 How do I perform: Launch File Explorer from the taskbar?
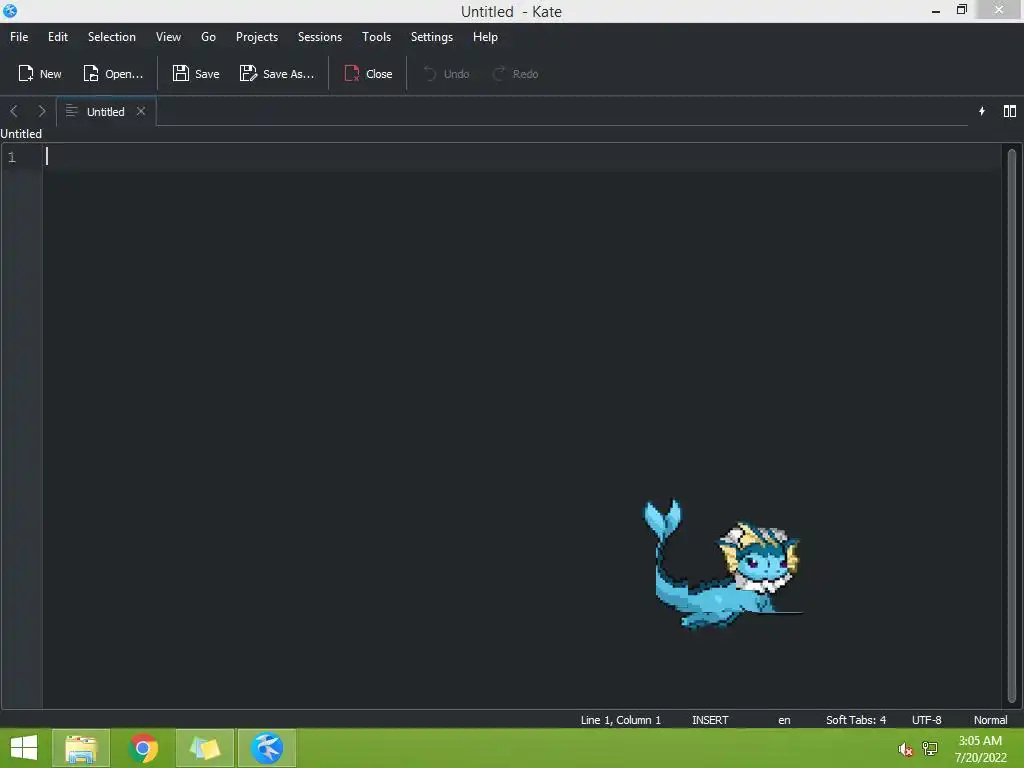click(81, 748)
